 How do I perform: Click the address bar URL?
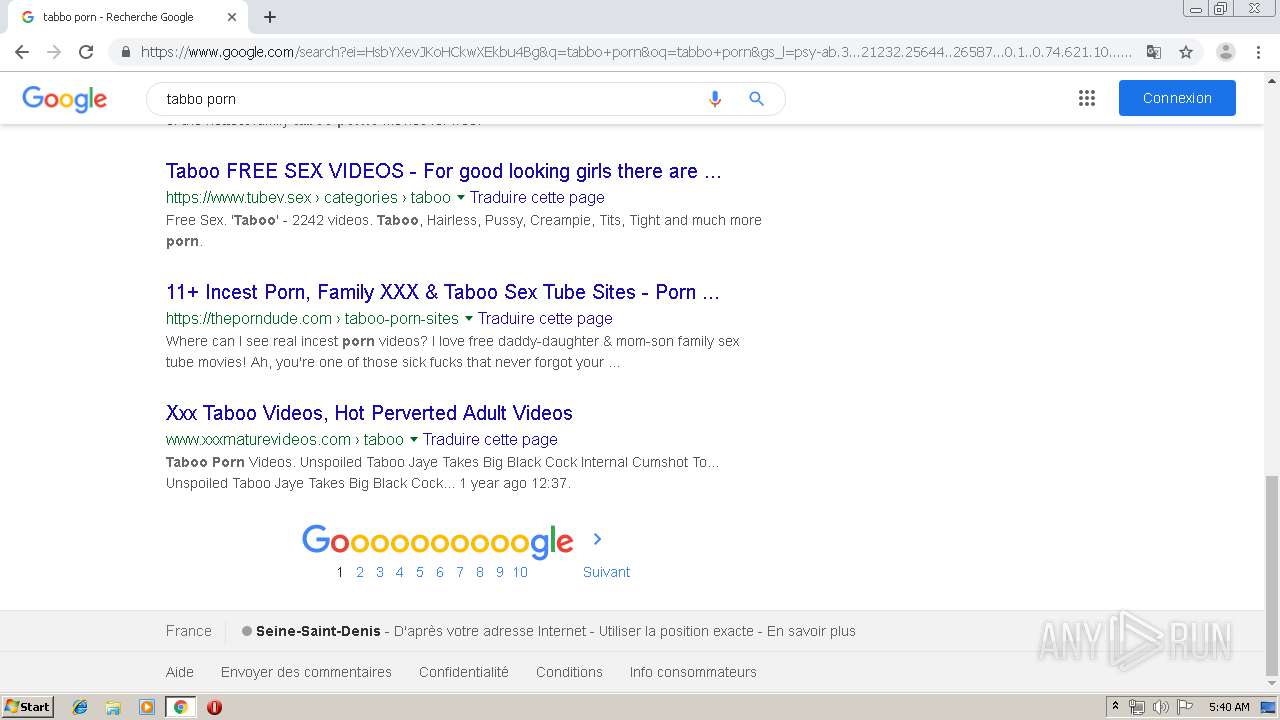(636, 52)
